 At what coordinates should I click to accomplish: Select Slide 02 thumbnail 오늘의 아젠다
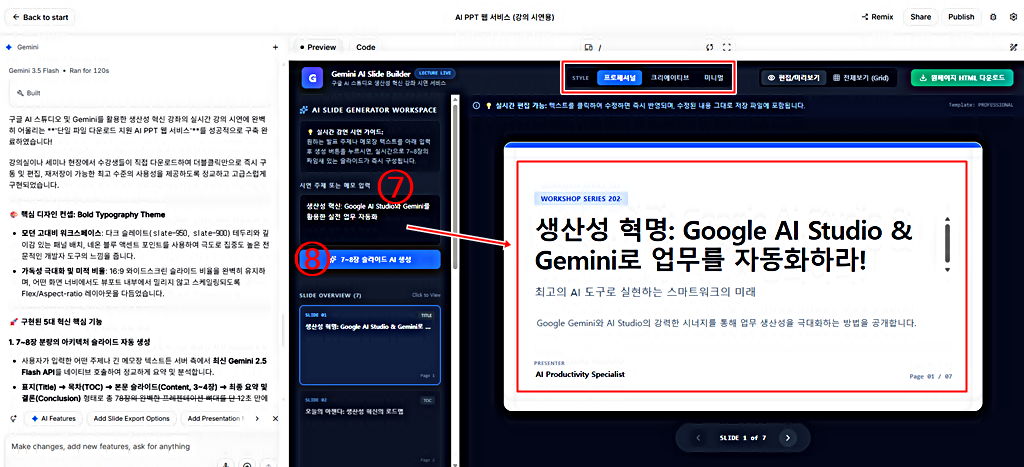(x=369, y=428)
